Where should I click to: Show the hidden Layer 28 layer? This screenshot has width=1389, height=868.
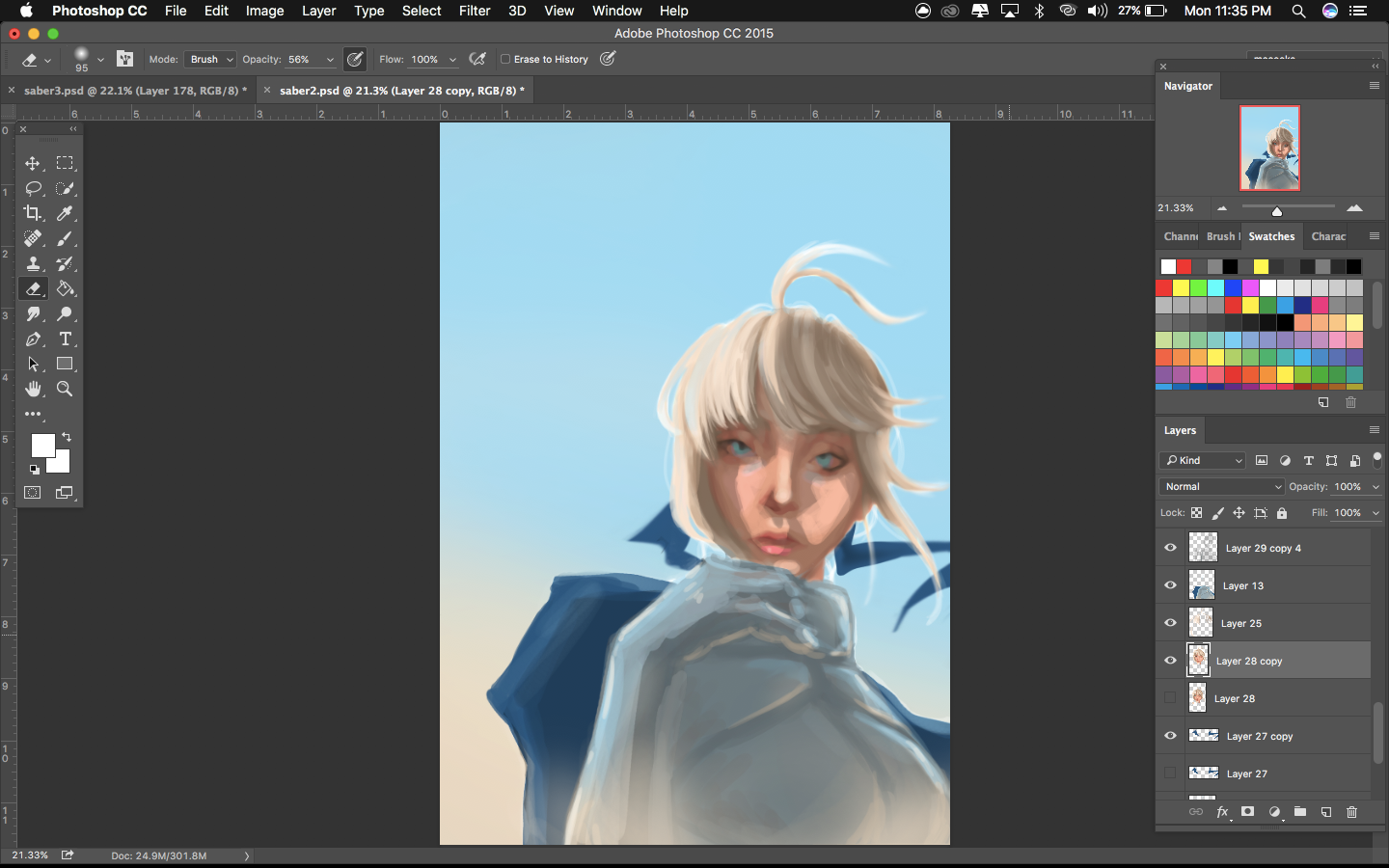pyautogui.click(x=1170, y=698)
